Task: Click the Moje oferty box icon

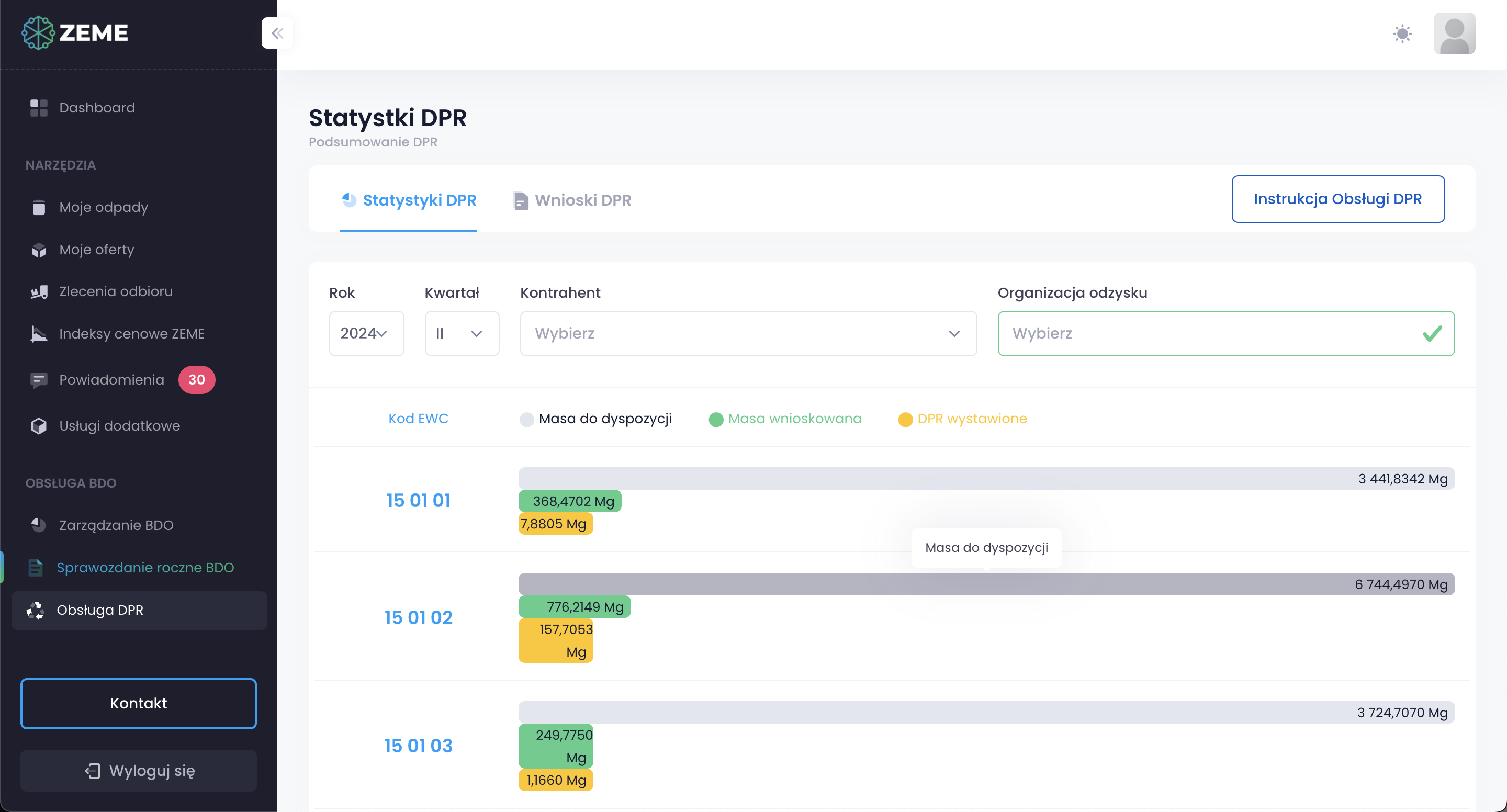Action: pos(39,250)
